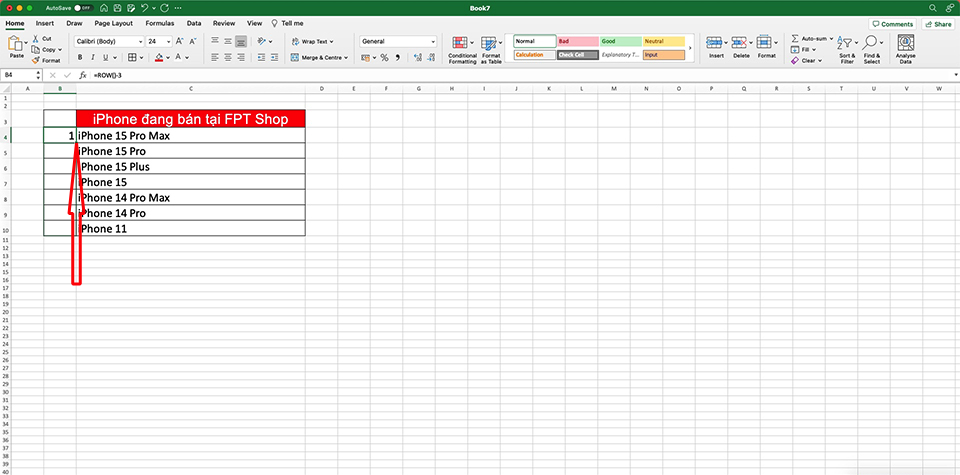Click the Align Left icon
960x475 pixels.
(x=215, y=58)
